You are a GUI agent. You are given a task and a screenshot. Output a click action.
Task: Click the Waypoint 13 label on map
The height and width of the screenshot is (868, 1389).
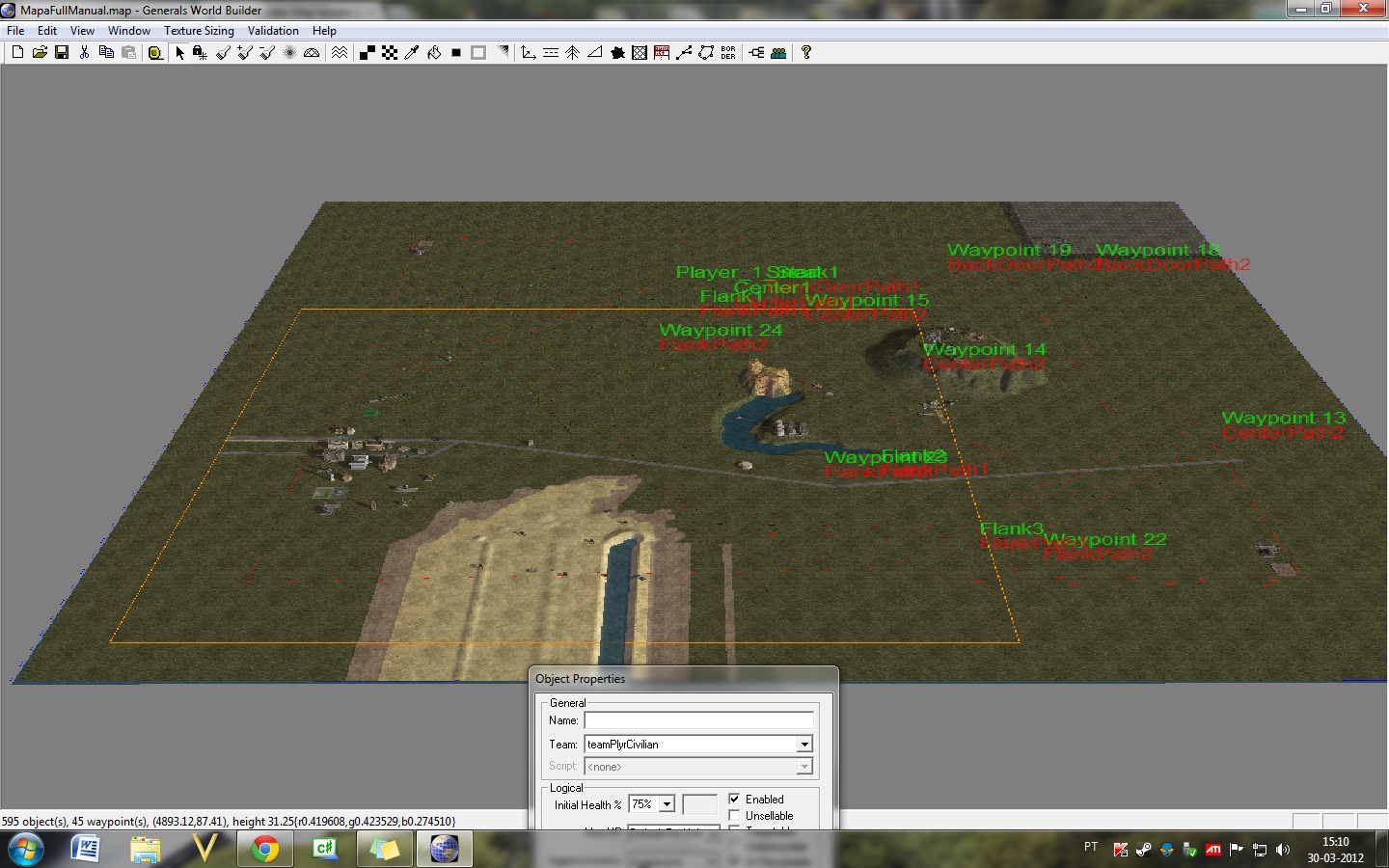(1283, 418)
